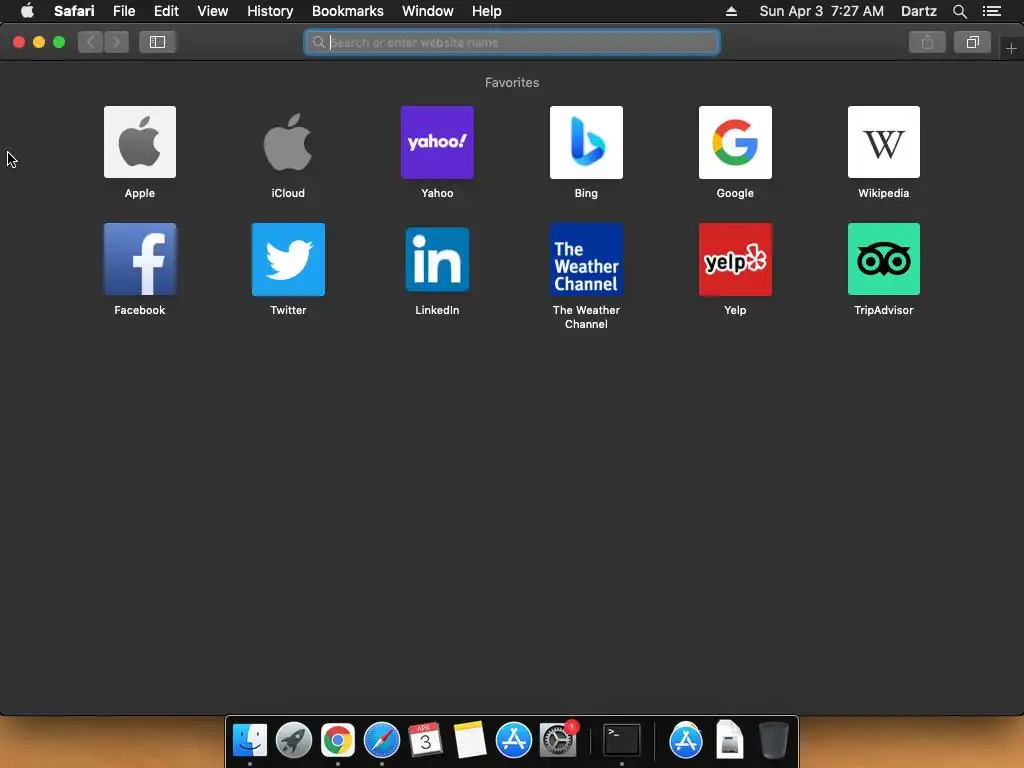Open Finder from the Dock
The width and height of the screenshot is (1024, 768).
point(249,740)
